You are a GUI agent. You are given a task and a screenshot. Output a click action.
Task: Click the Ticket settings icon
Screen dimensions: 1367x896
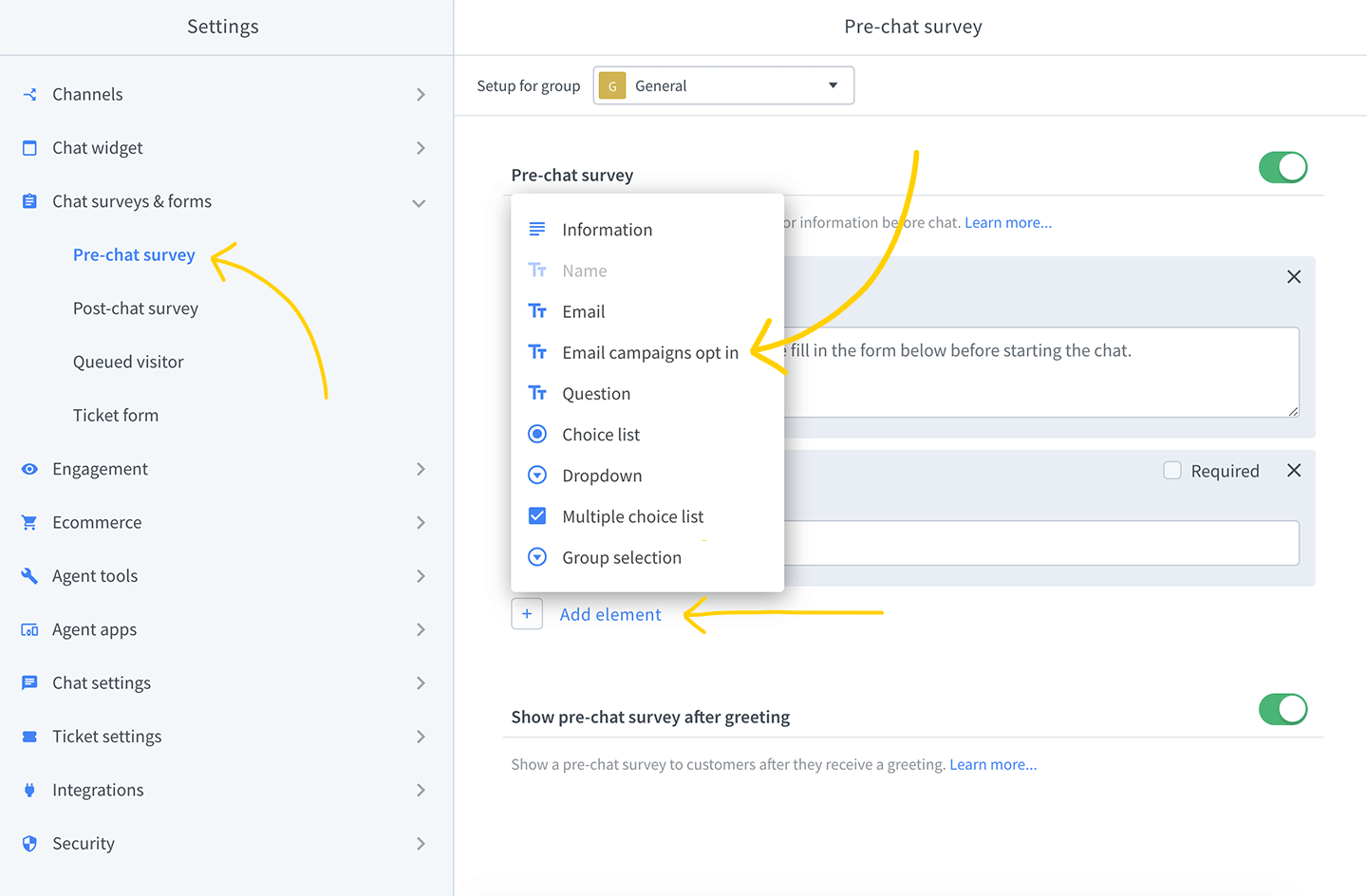pyautogui.click(x=29, y=737)
